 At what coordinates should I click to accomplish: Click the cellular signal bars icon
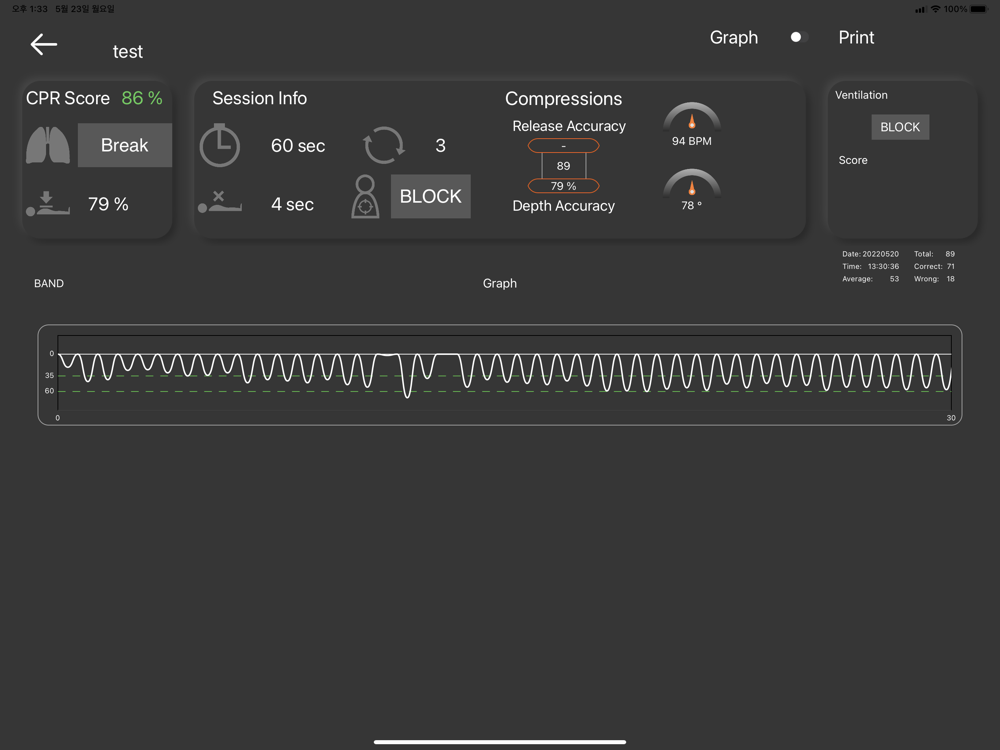coord(920,10)
